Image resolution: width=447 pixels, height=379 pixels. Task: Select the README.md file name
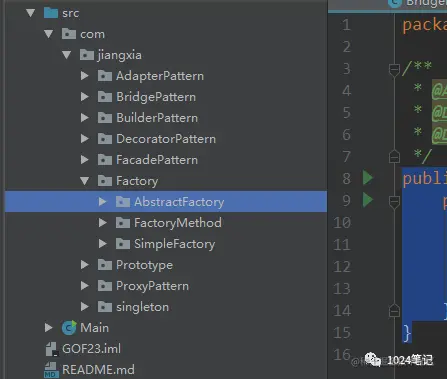[98, 370]
